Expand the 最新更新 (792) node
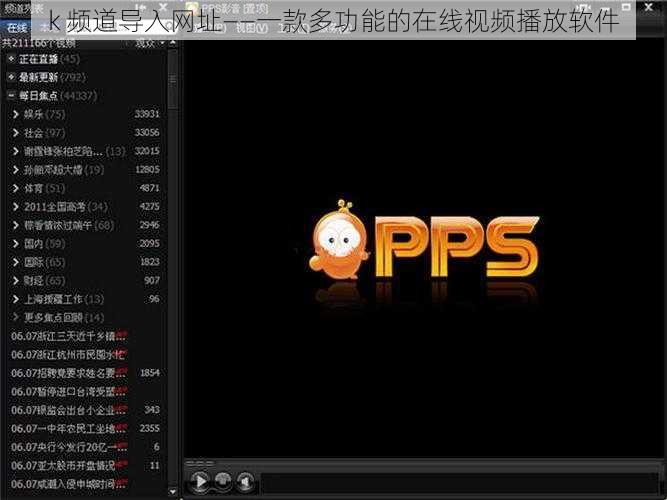 [11, 77]
